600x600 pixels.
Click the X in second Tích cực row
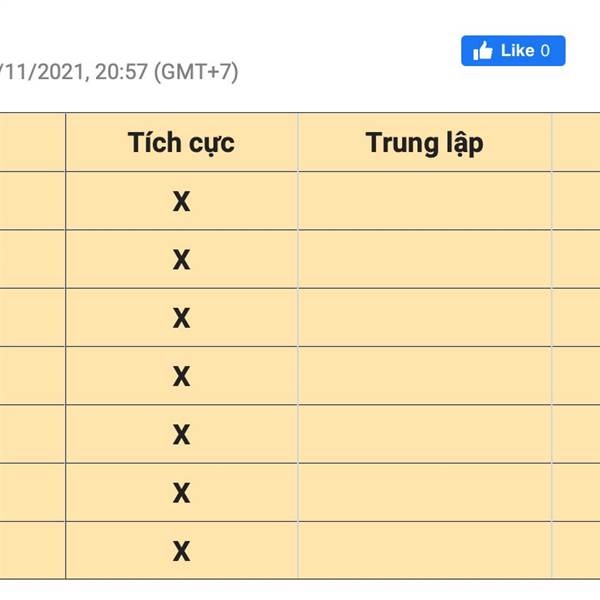(181, 260)
